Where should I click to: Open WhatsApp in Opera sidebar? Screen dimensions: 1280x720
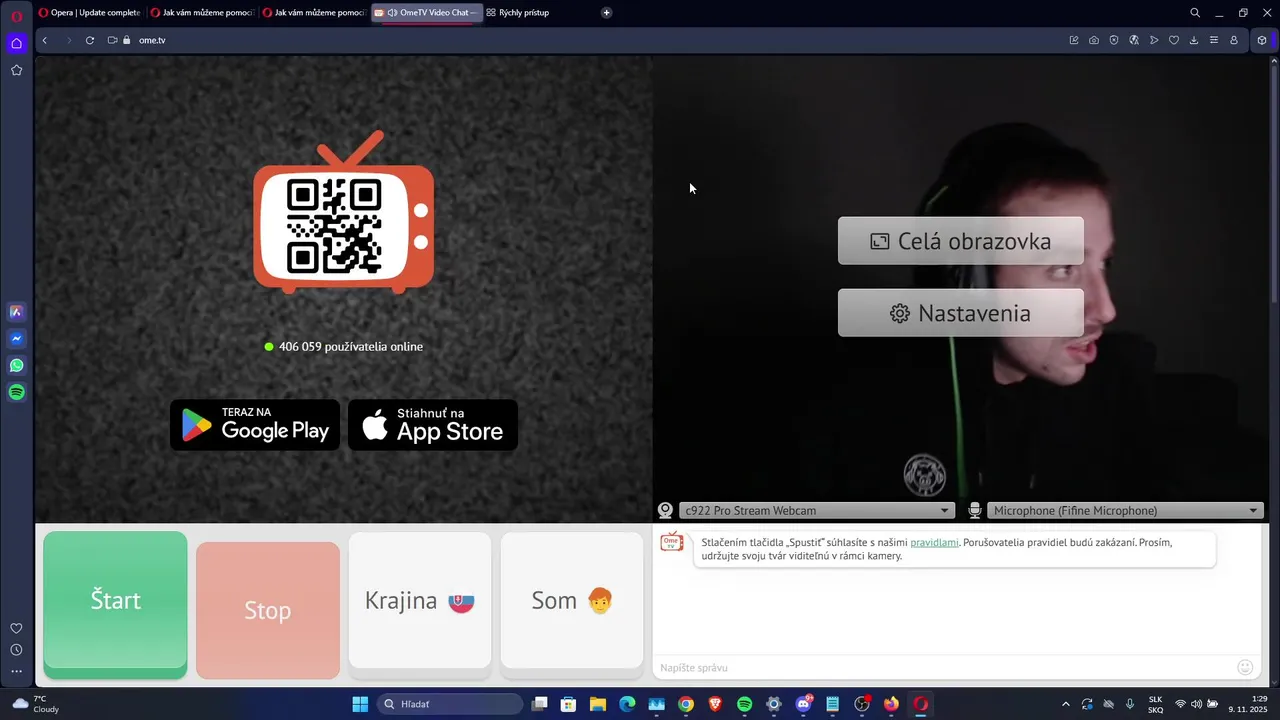click(x=16, y=366)
